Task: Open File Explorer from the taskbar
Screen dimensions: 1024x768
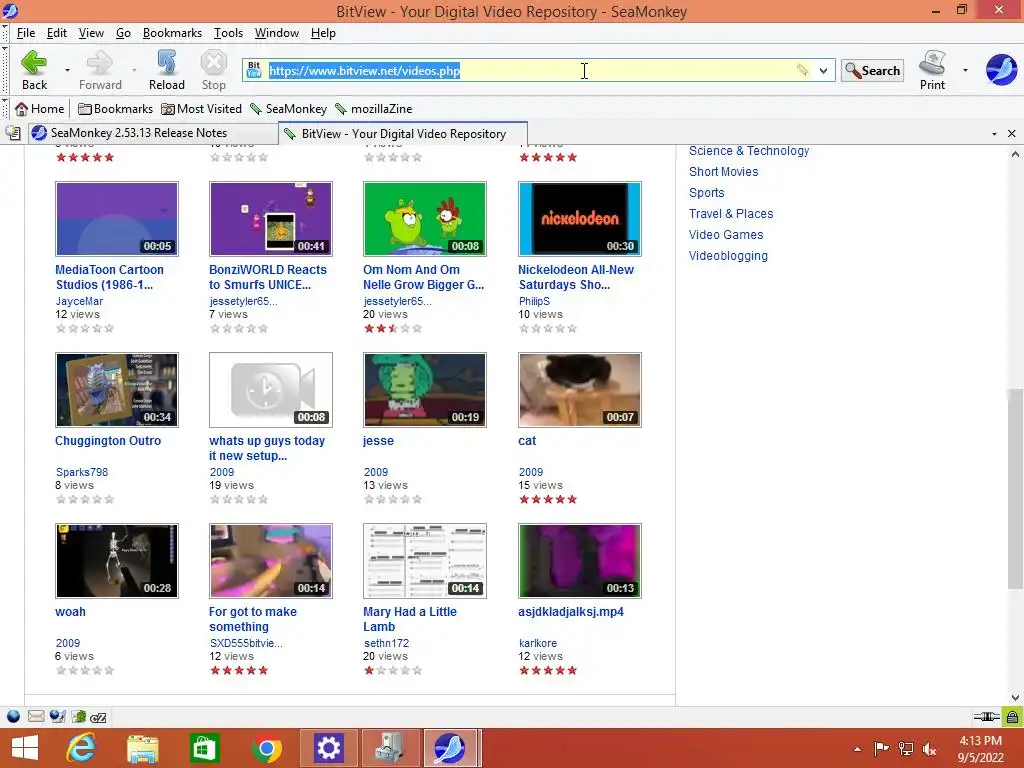Action: pyautogui.click(x=142, y=748)
